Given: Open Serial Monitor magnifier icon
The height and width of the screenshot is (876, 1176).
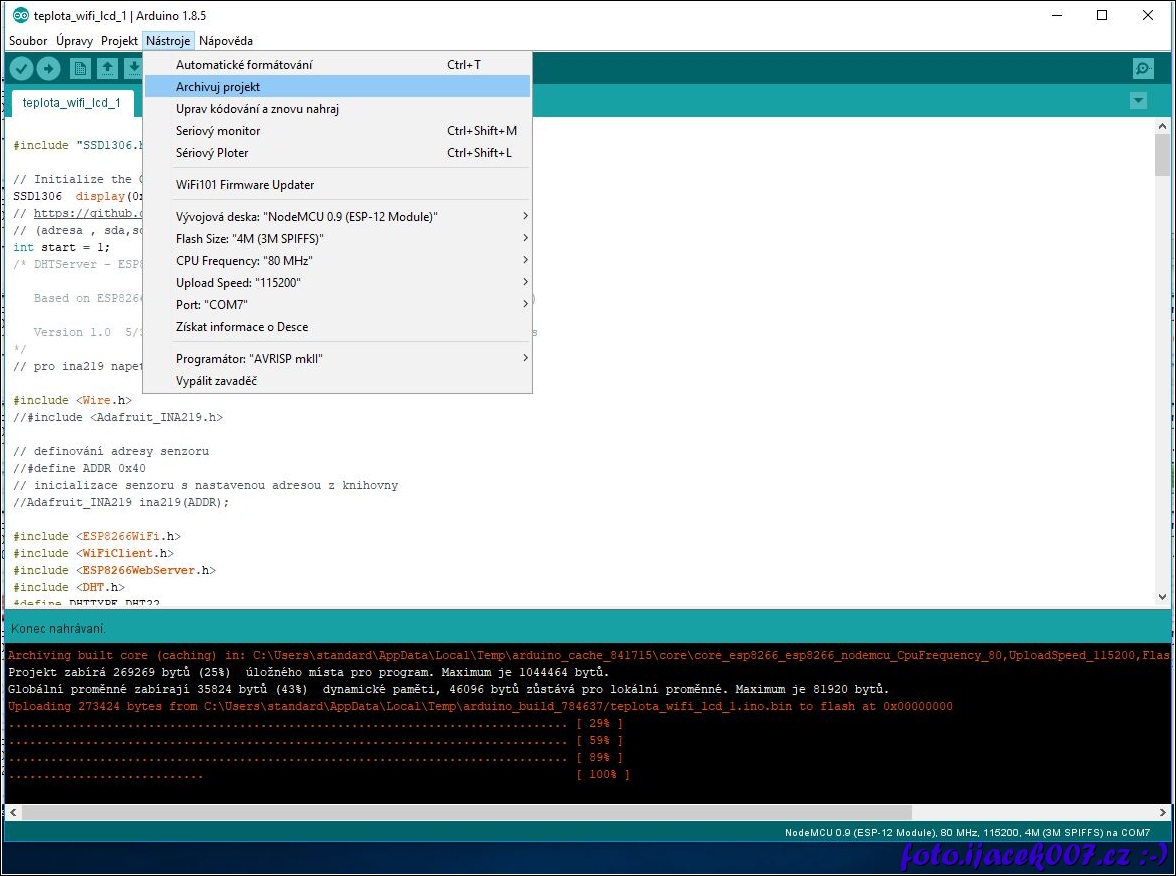Looking at the screenshot, I should coord(1143,68).
